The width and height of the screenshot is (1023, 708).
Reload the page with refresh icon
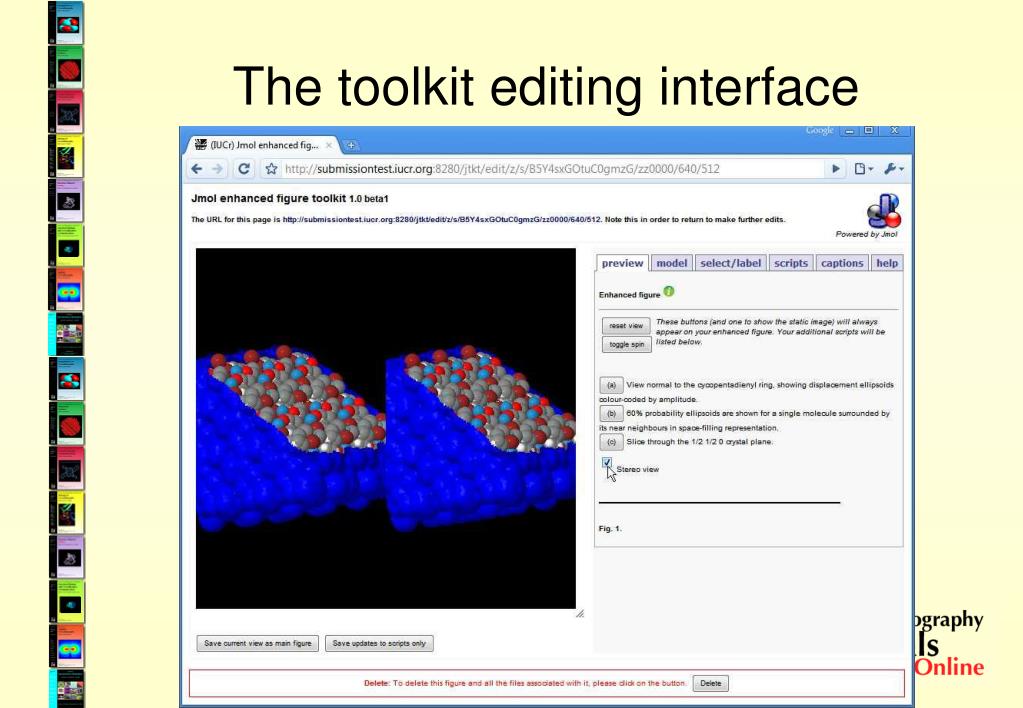244,169
